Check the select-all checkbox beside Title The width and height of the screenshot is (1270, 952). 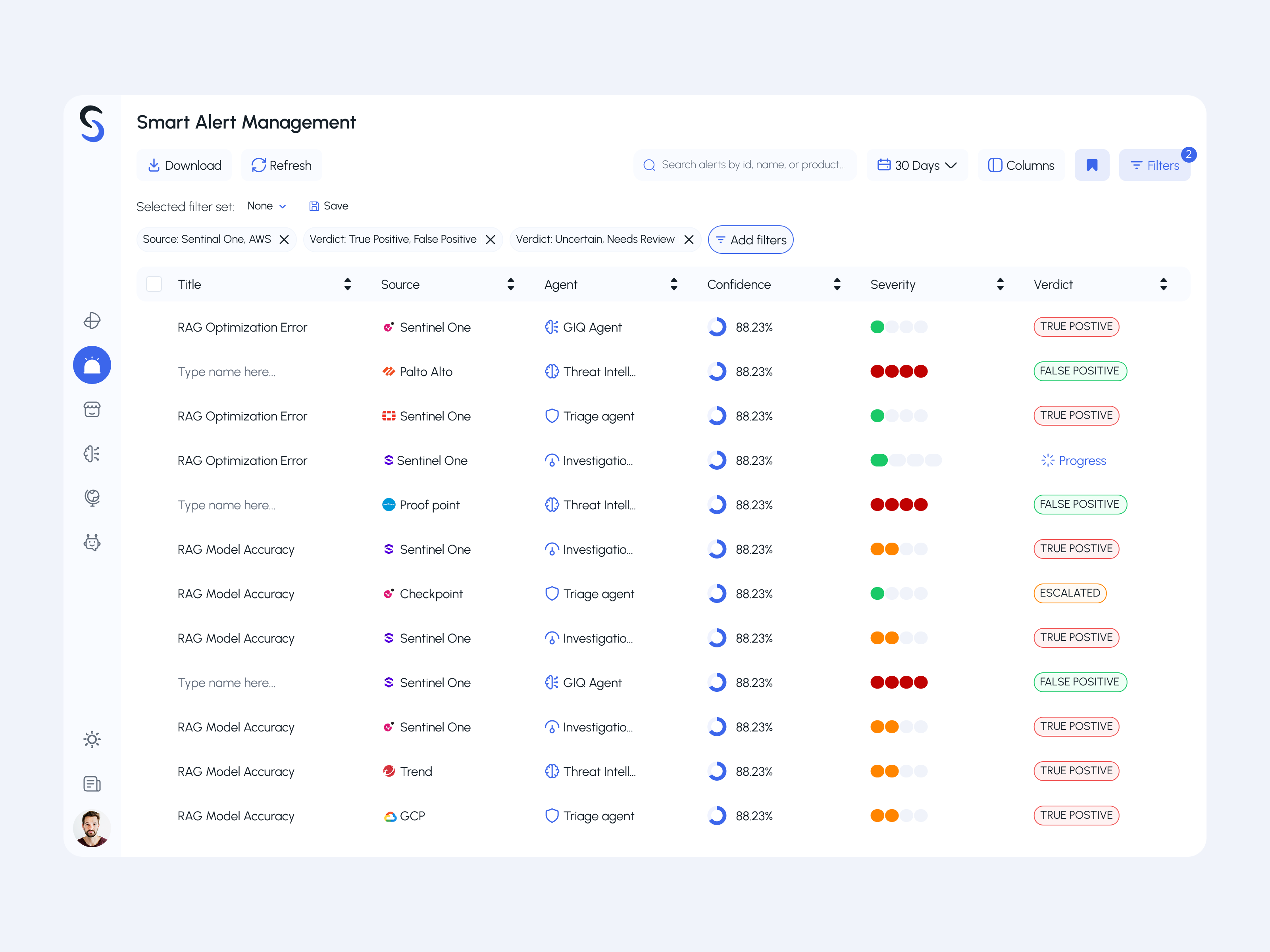[x=154, y=284]
